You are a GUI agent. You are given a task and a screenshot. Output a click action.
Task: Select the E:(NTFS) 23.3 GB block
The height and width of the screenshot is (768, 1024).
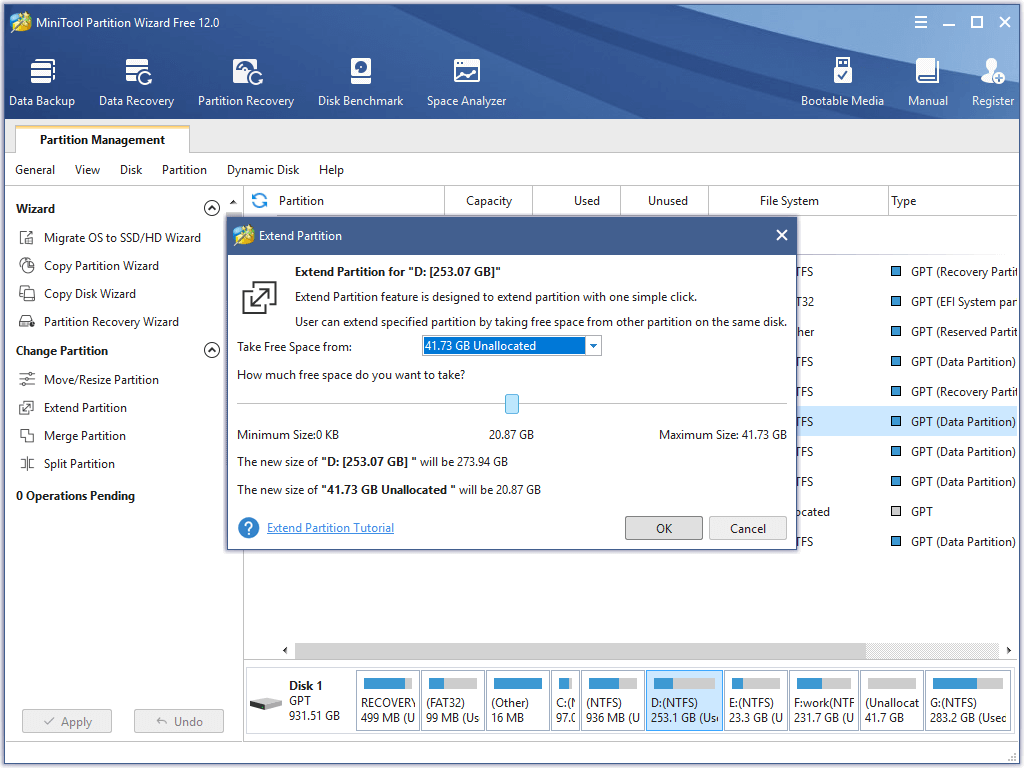point(756,700)
